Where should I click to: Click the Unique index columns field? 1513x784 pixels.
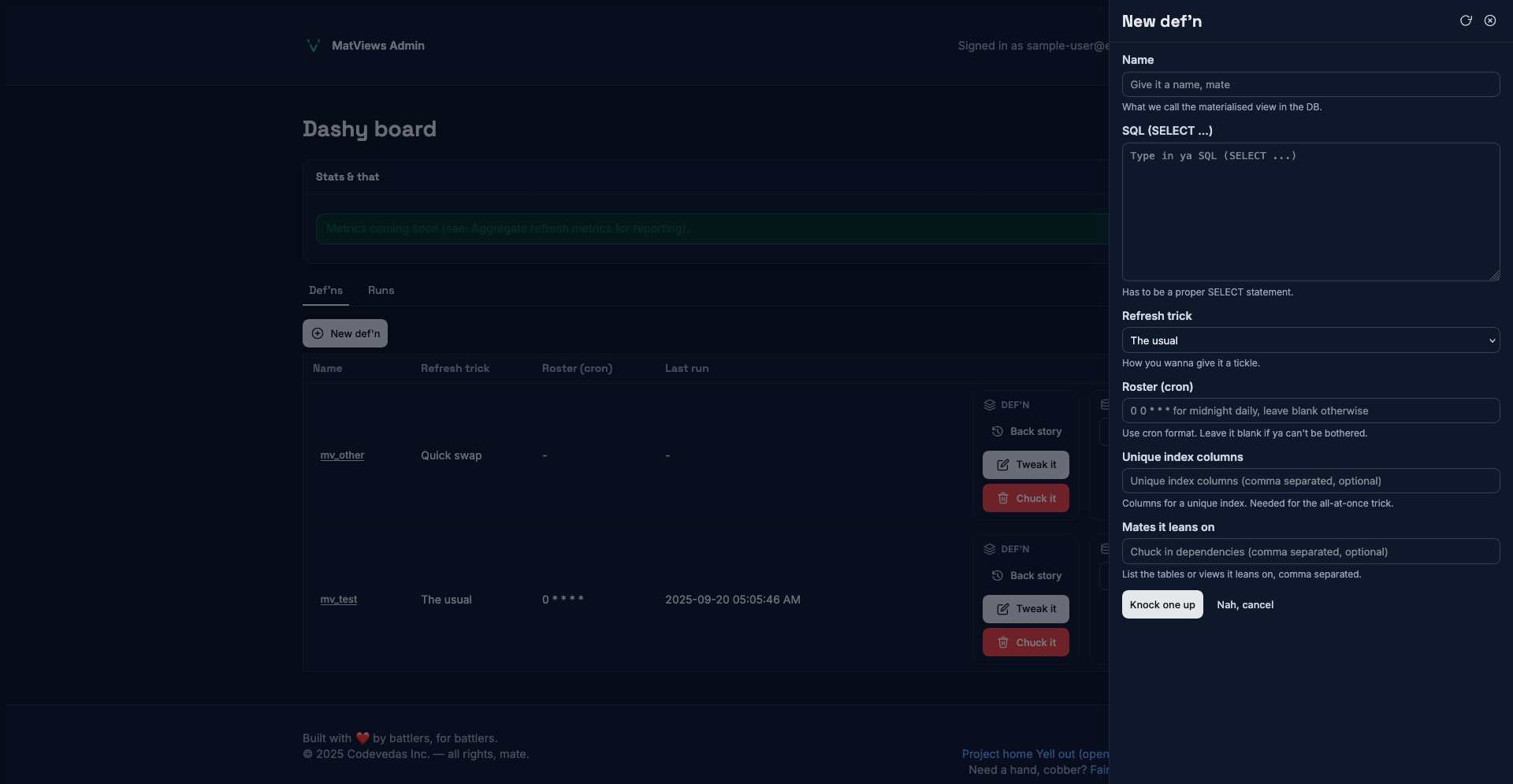[1310, 481]
